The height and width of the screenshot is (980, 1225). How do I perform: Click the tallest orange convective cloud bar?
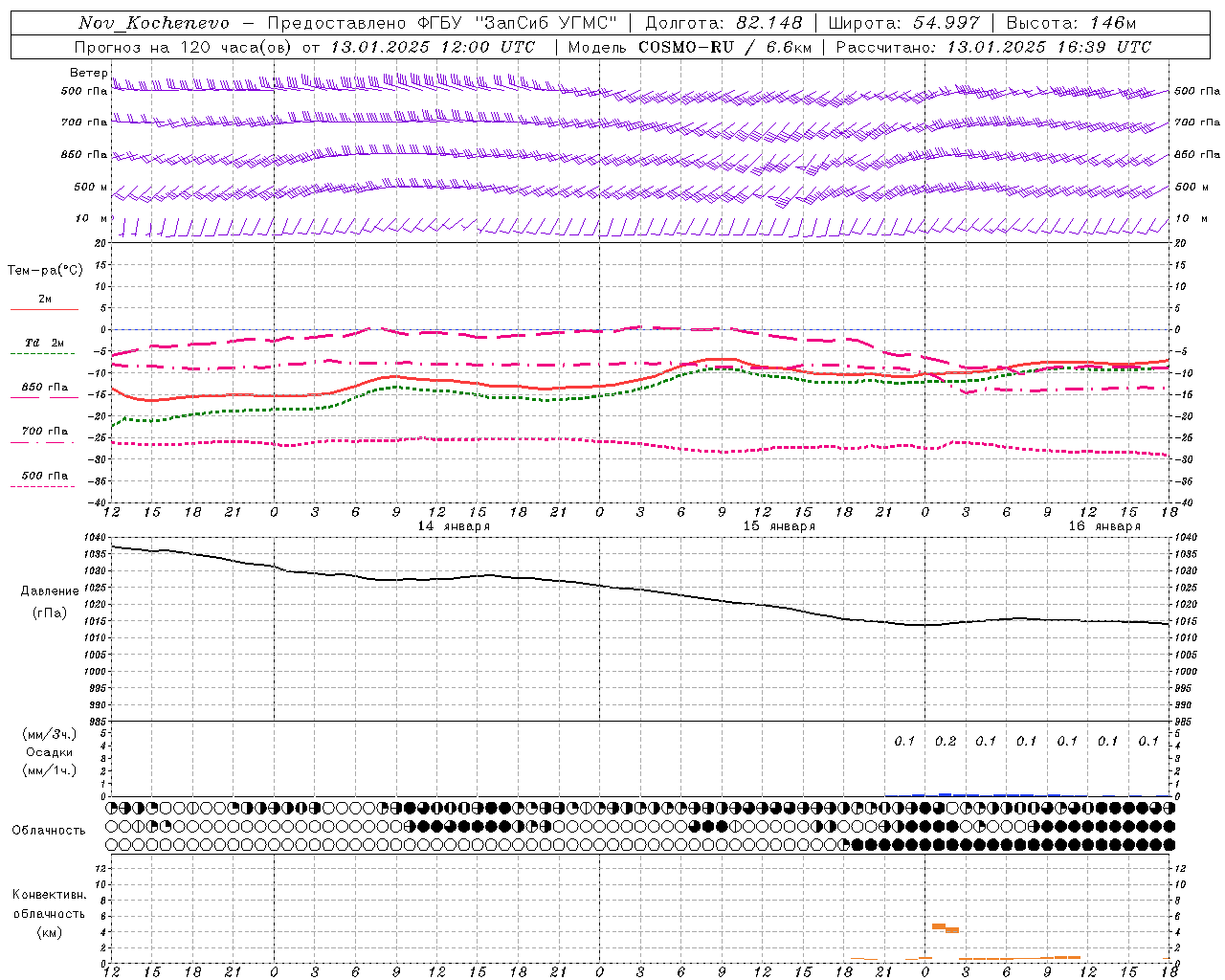coord(939,926)
